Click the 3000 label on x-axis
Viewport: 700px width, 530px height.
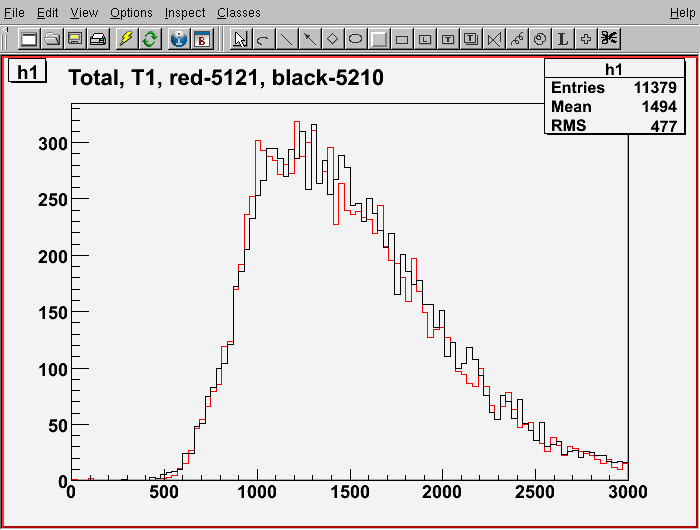pyautogui.click(x=628, y=492)
